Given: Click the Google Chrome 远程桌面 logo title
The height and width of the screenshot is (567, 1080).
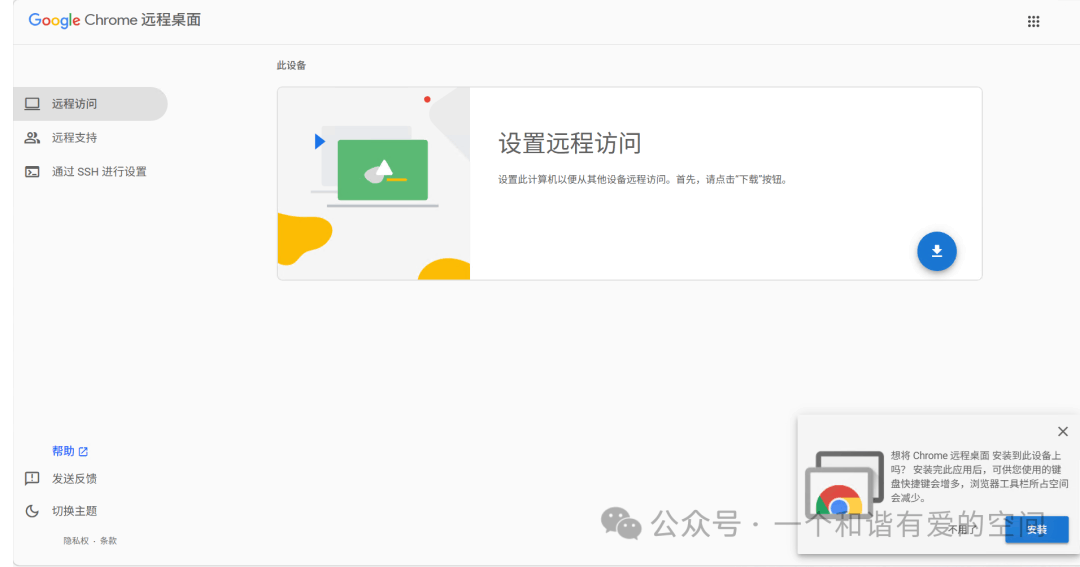Looking at the screenshot, I should click(x=114, y=20).
